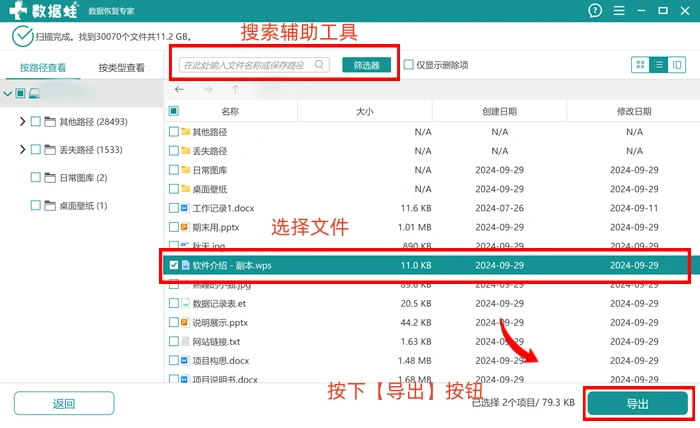Enable 仅显示删除项 checkbox
This screenshot has height=428, width=700.
coord(408,65)
